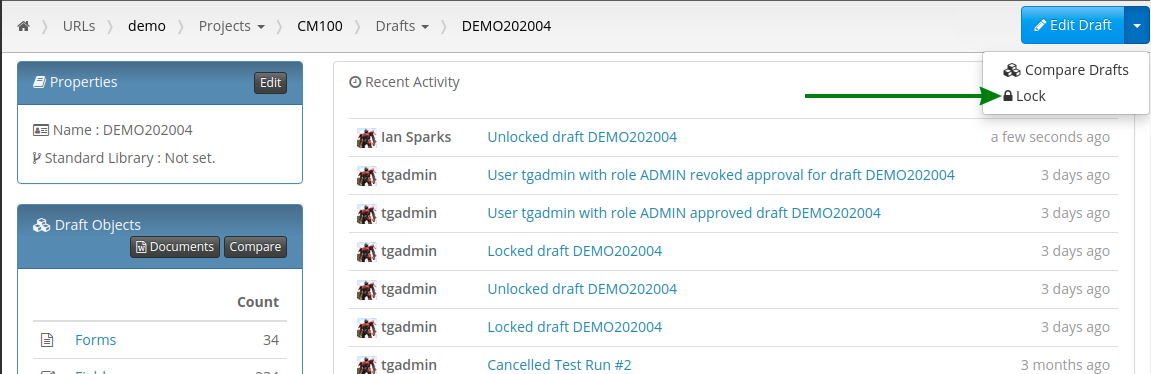Click avatar beside 'Cancelled Test Run #2'

click(x=366, y=365)
